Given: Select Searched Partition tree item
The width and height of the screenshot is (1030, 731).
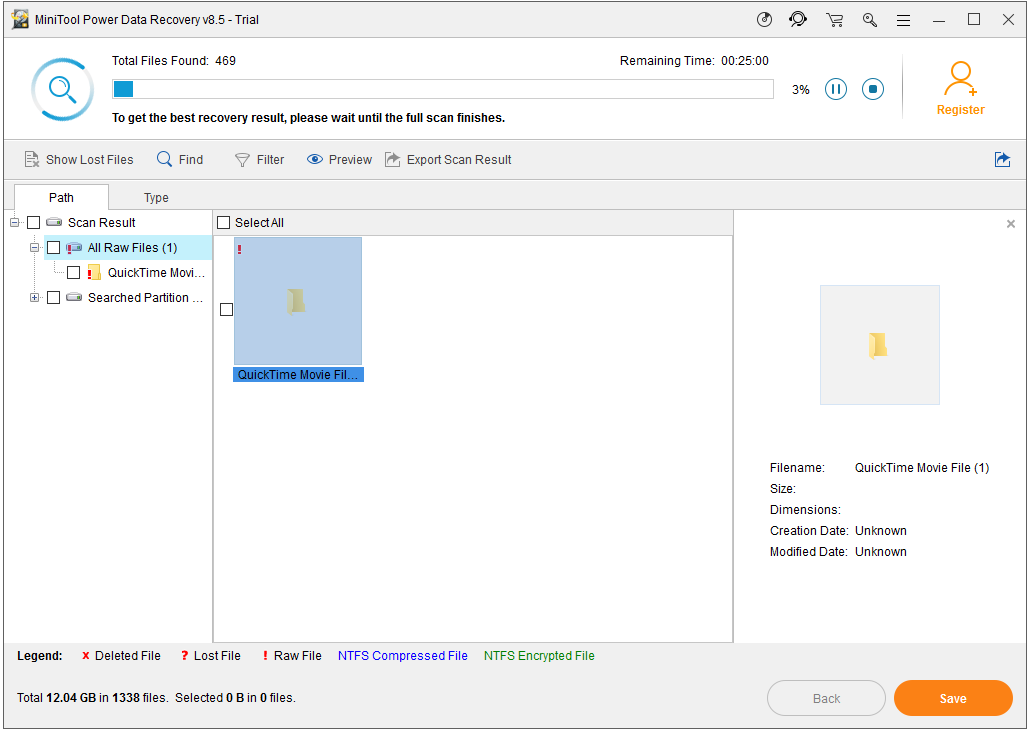Looking at the screenshot, I should (x=145, y=298).
